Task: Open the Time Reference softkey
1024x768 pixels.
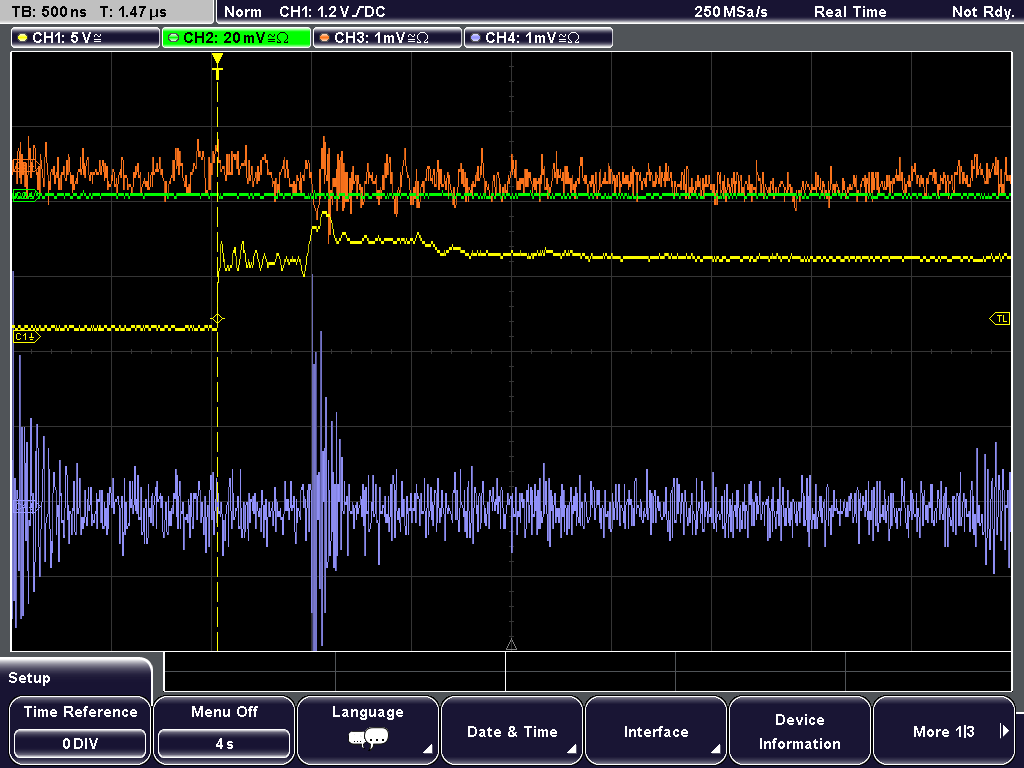Action: (x=80, y=730)
